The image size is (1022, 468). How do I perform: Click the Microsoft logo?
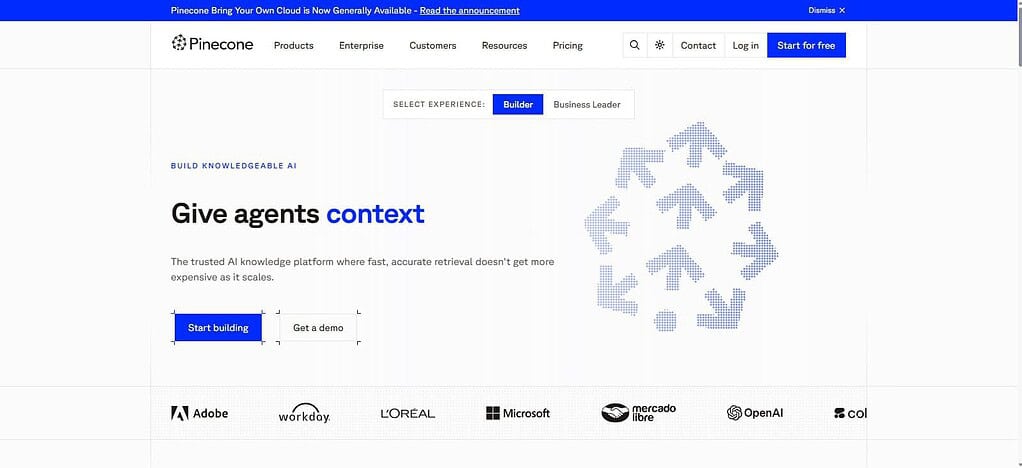pos(518,413)
